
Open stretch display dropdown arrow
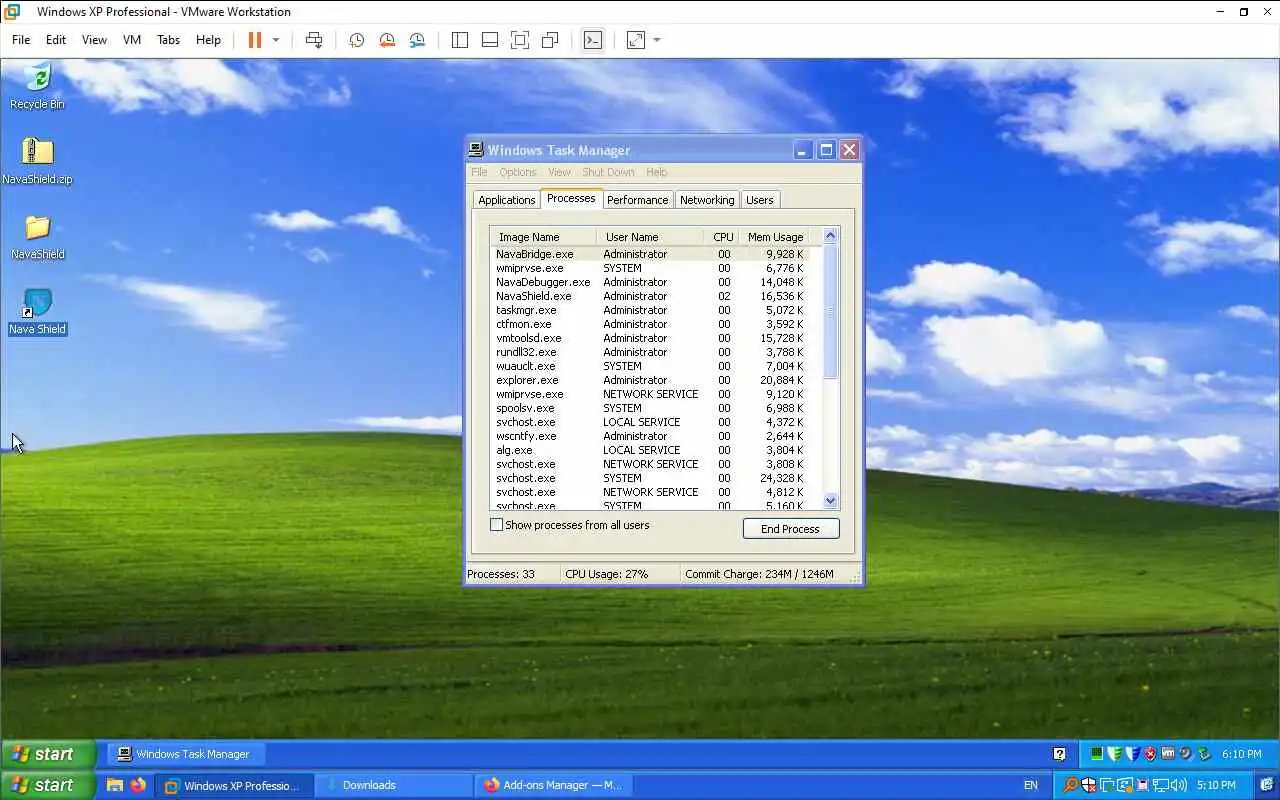coord(657,40)
